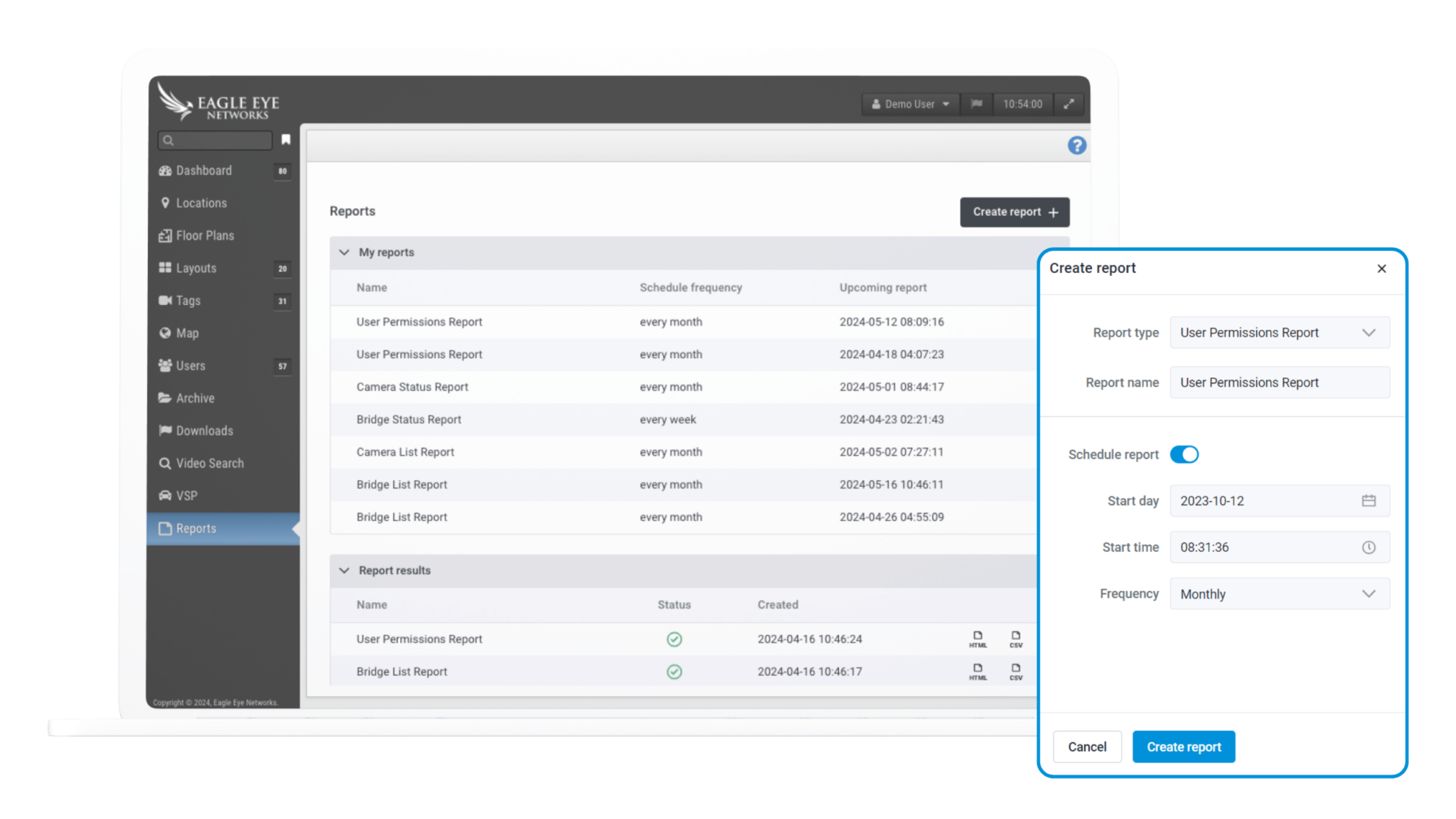Open the clock picker for Start time
The image size is (1456, 819).
[x=1369, y=547]
